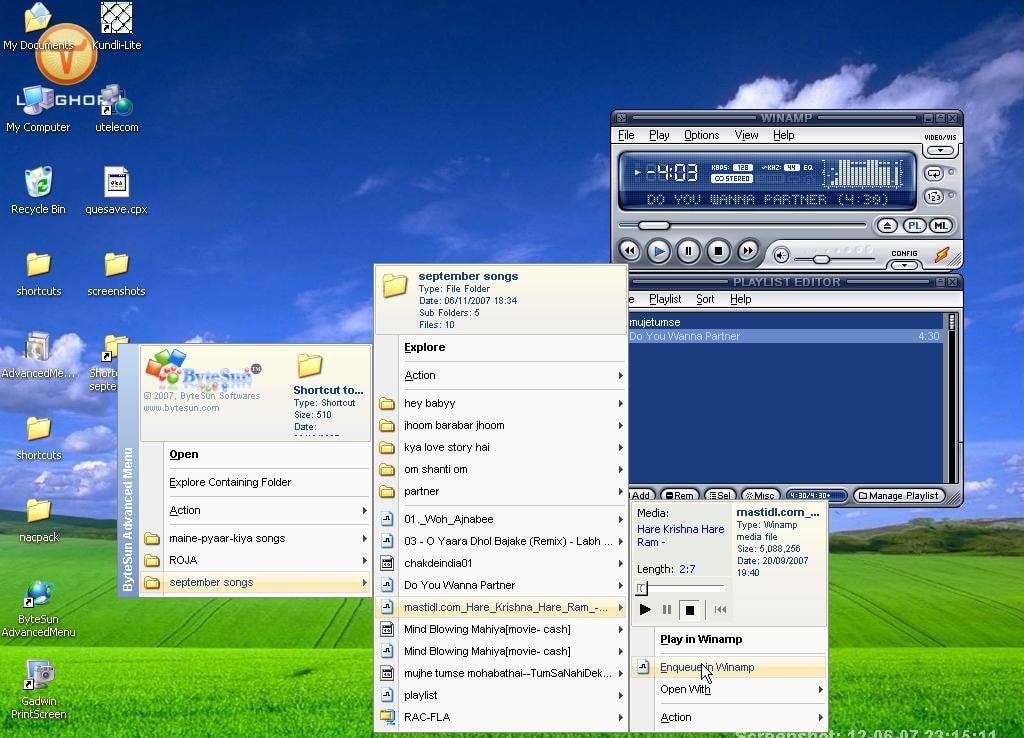Click the 01._Woh_Ajnabee file icon
The image size is (1024, 738).
(x=387, y=519)
